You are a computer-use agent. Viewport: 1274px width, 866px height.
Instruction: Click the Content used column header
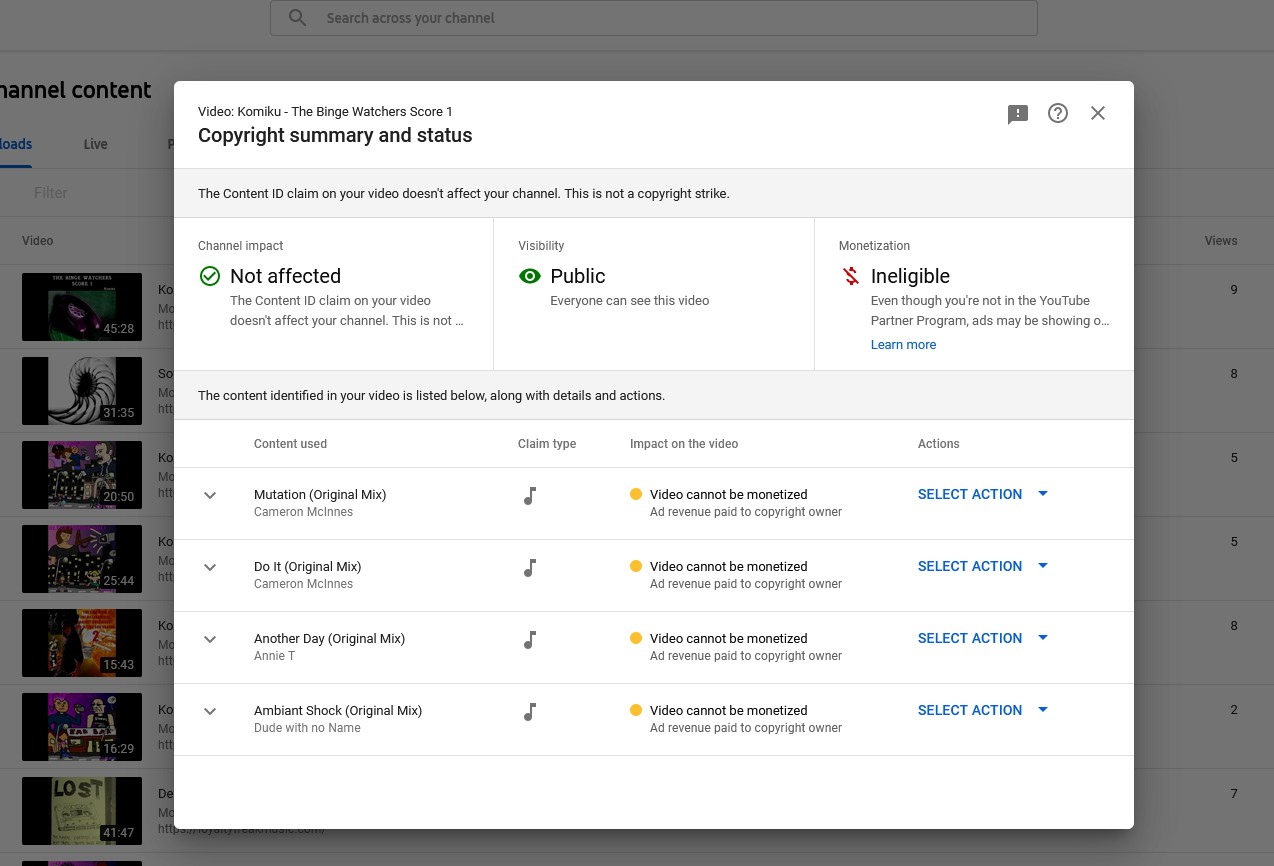coord(290,444)
